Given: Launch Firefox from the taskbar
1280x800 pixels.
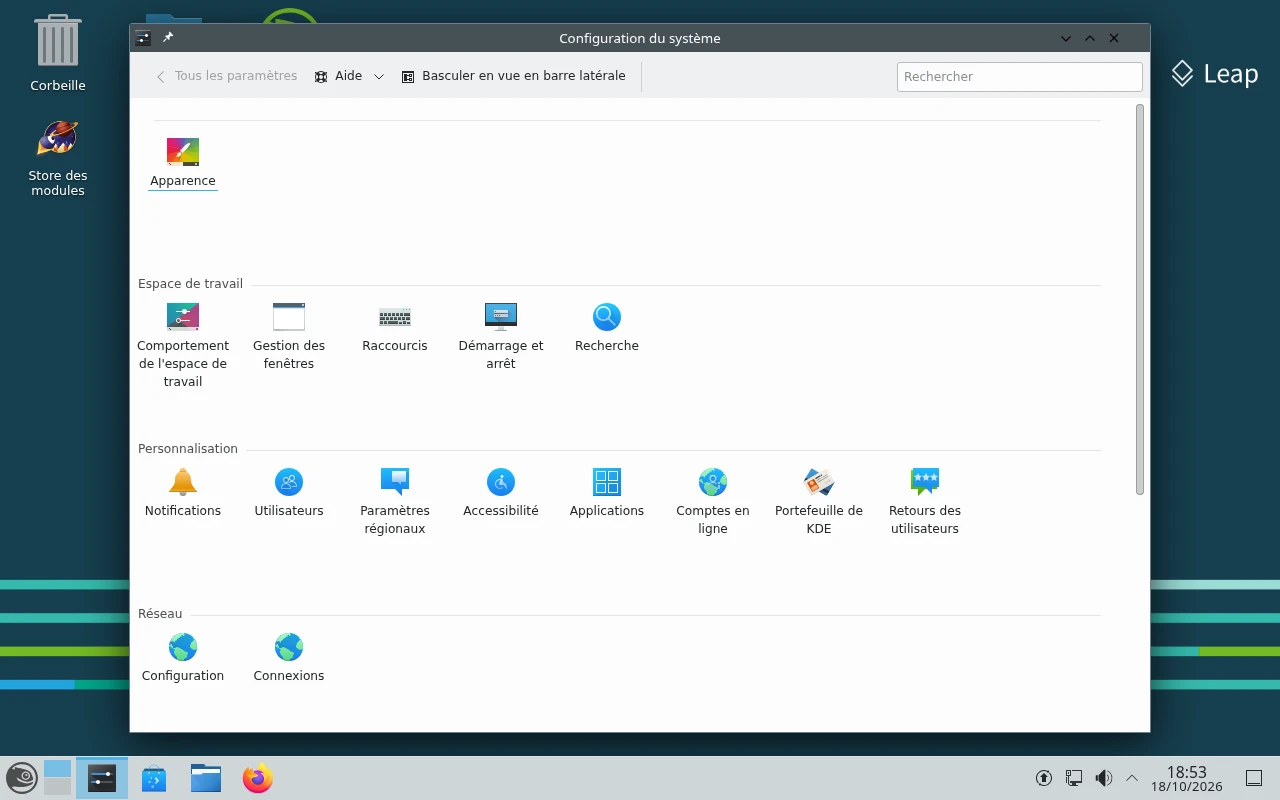Looking at the screenshot, I should click(x=258, y=778).
